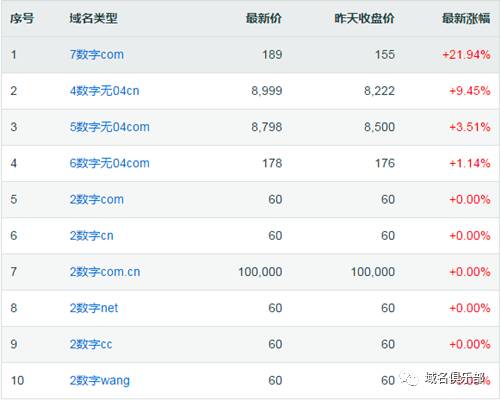Viewport: 500px width, 400px height.
Task: Open the 2数字cc domain link
Action: click(x=91, y=344)
